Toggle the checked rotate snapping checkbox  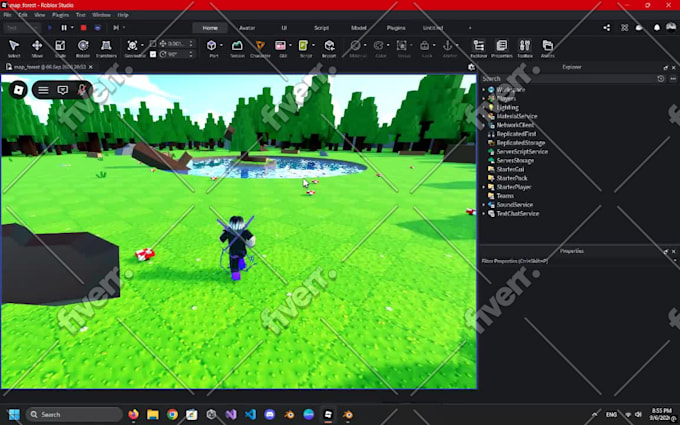pos(153,54)
